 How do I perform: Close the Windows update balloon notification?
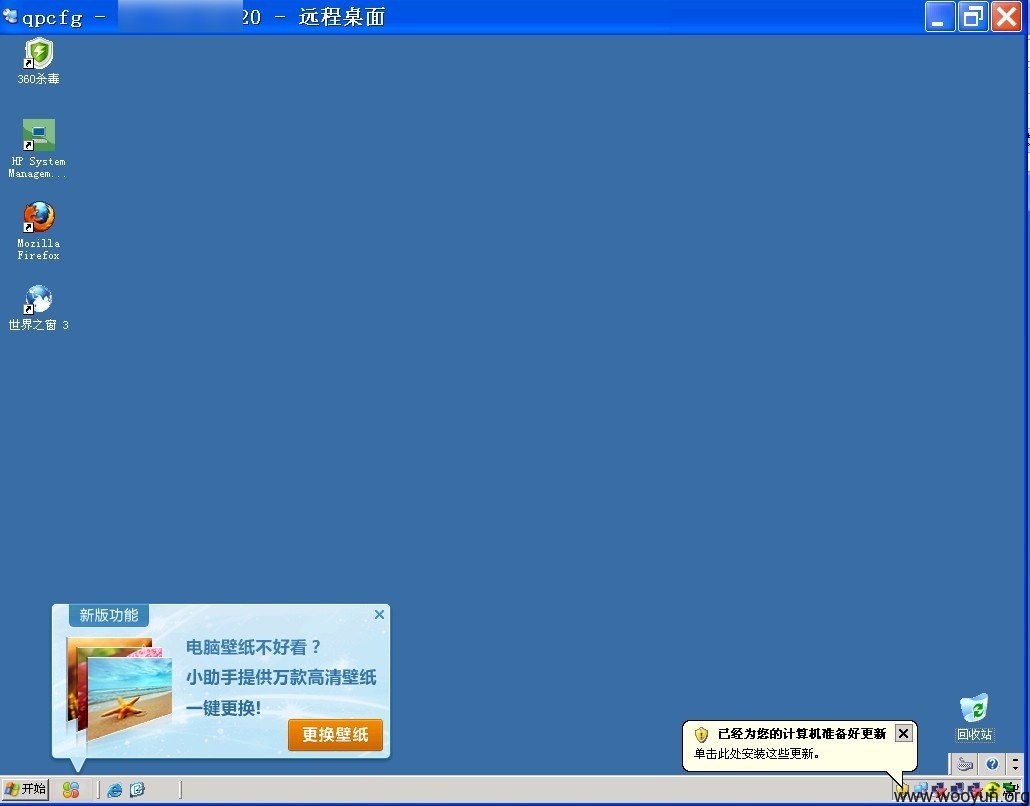[904, 734]
